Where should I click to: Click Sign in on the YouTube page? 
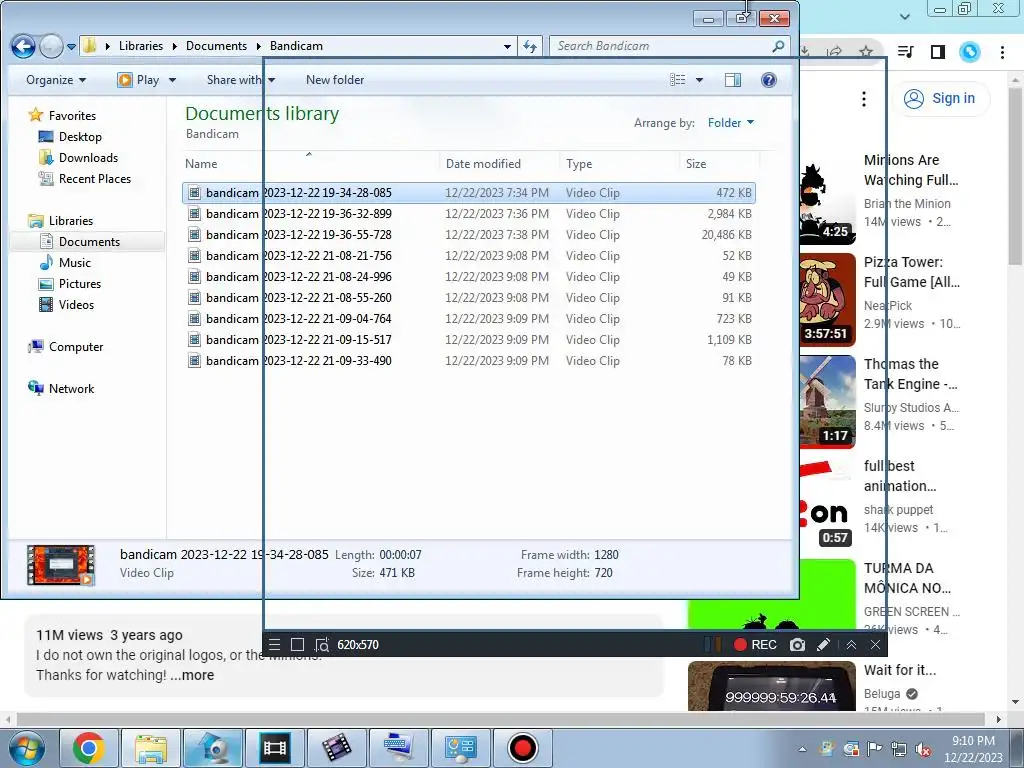click(x=940, y=99)
